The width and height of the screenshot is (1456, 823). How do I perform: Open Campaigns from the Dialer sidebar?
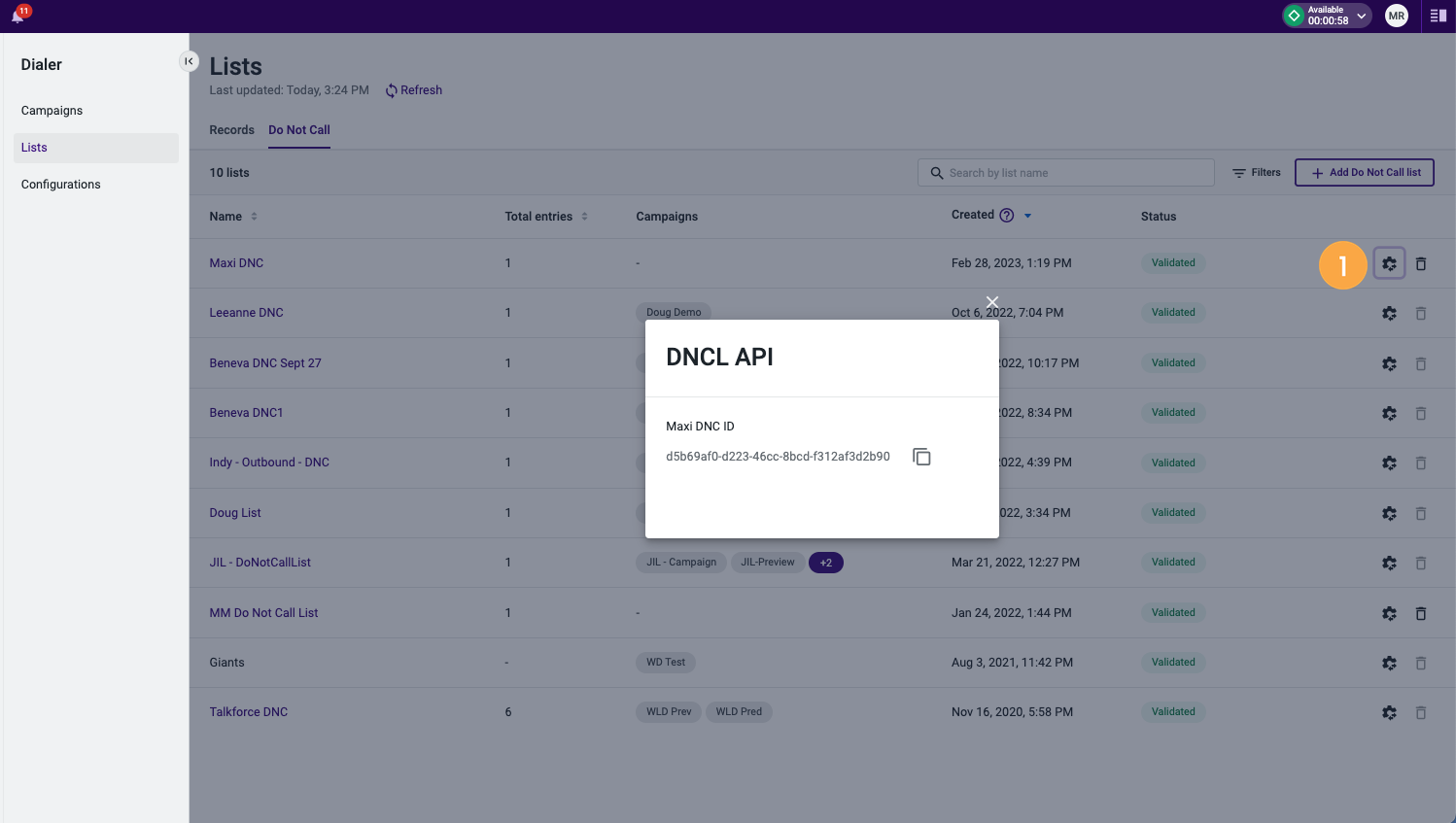click(52, 110)
